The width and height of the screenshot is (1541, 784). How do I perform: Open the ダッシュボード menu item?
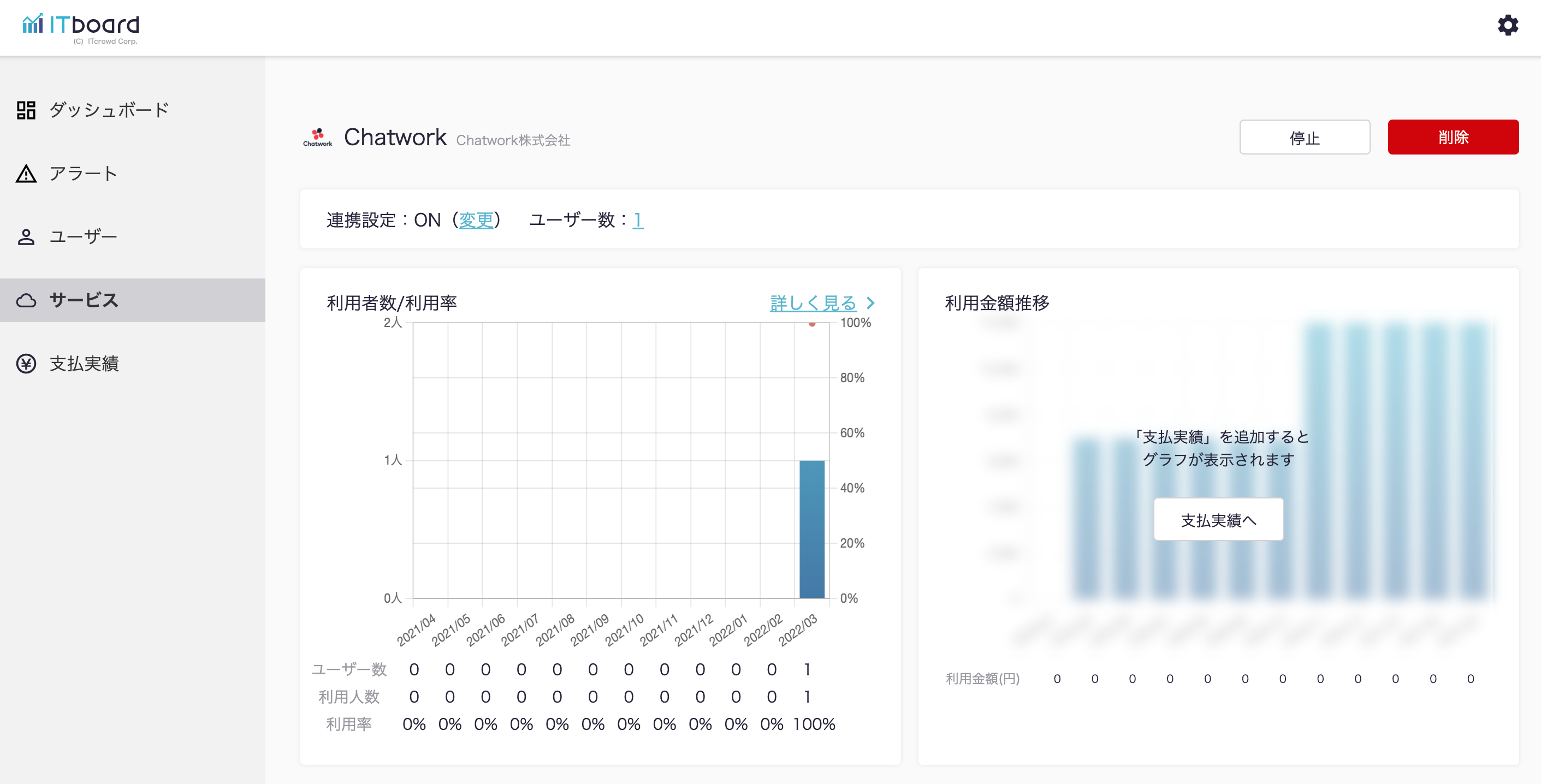click(109, 110)
